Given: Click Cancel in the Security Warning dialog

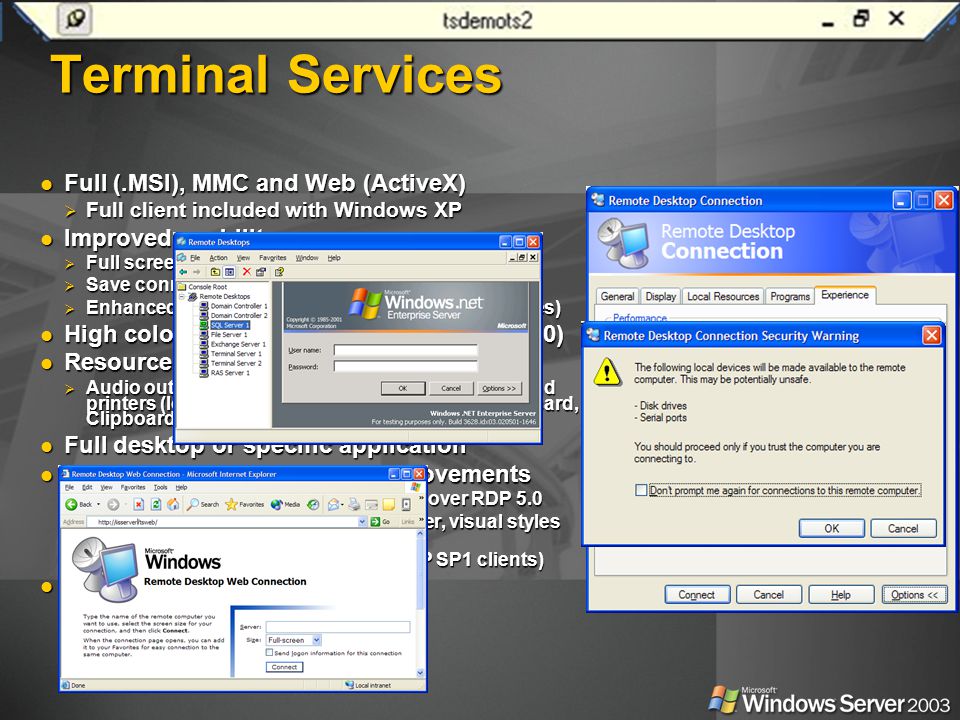Looking at the screenshot, I should point(903,528).
